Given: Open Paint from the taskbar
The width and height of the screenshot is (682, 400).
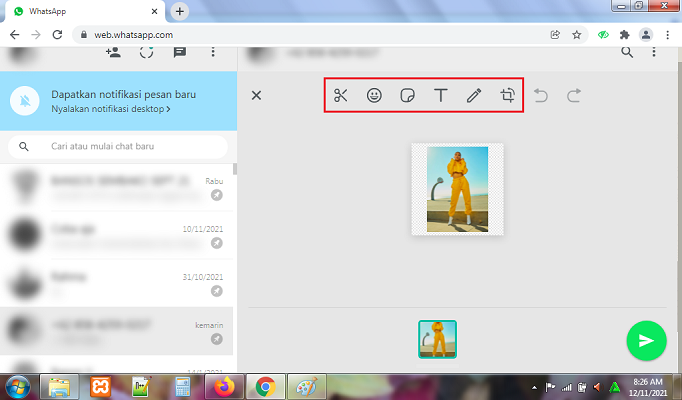Looking at the screenshot, I should pos(307,387).
